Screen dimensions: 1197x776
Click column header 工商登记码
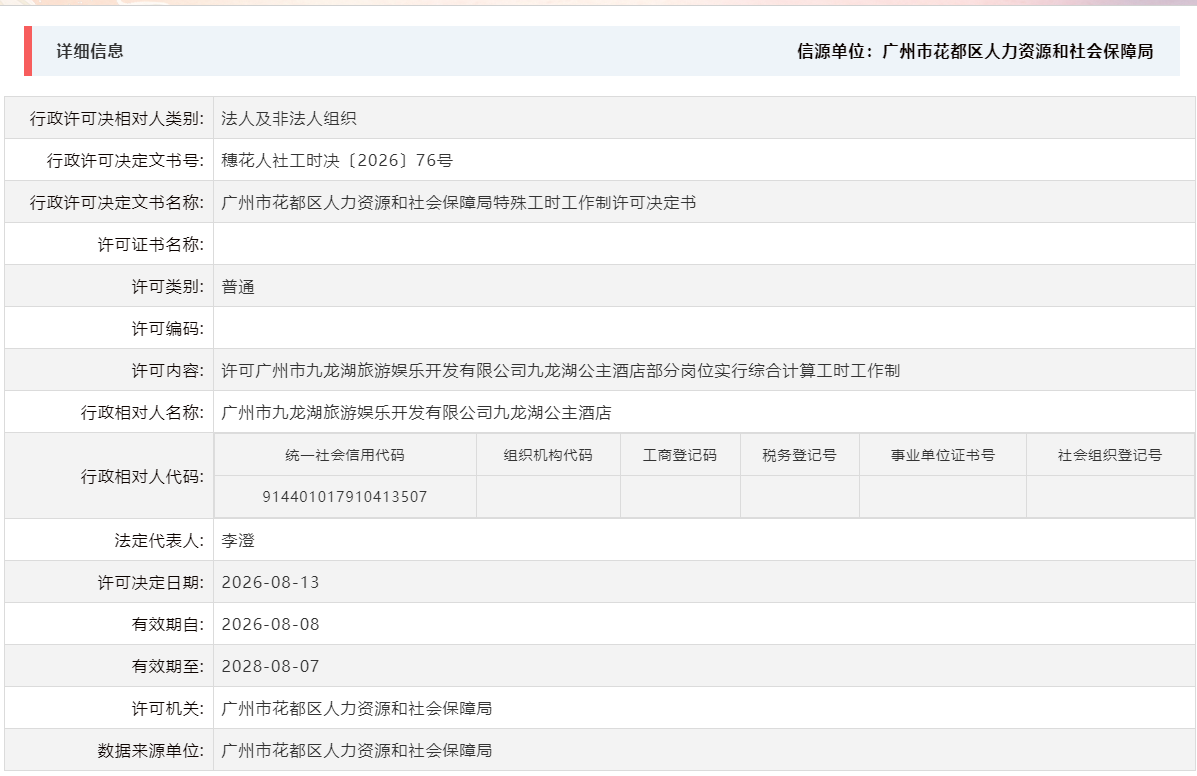[x=680, y=455]
